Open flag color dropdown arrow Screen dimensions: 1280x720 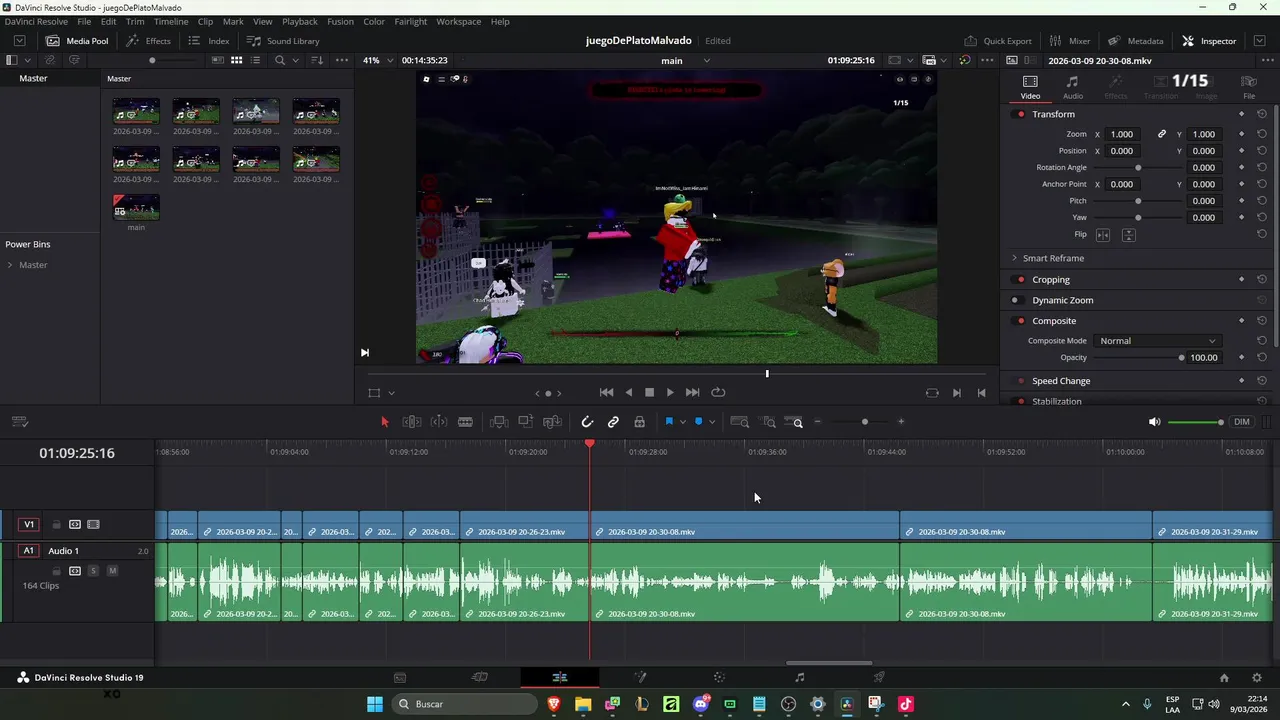pos(682,422)
